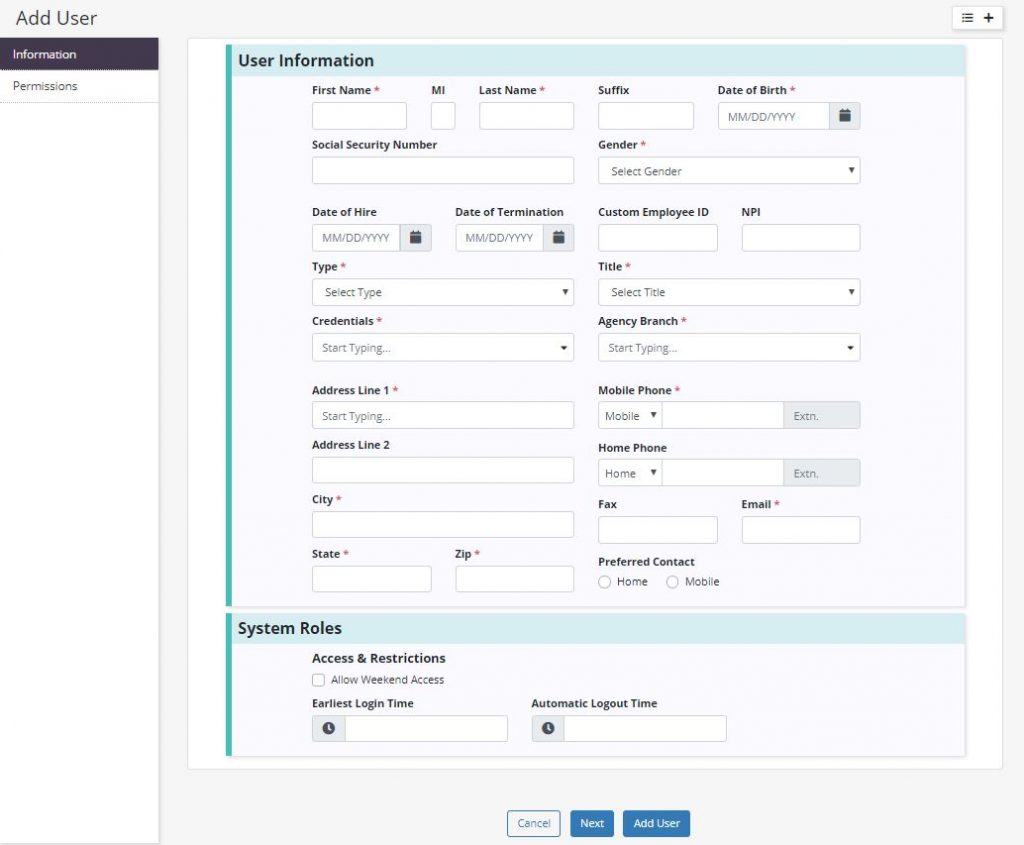The height and width of the screenshot is (845, 1024).
Task: Select the Information tab in sidebar
Action: click(79, 54)
